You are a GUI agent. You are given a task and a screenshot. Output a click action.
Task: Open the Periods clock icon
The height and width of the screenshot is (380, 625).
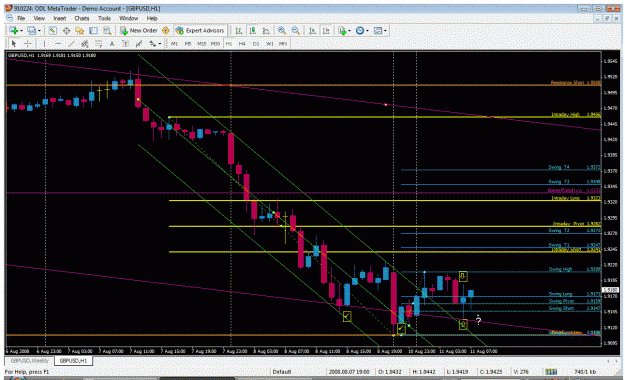tap(360, 31)
